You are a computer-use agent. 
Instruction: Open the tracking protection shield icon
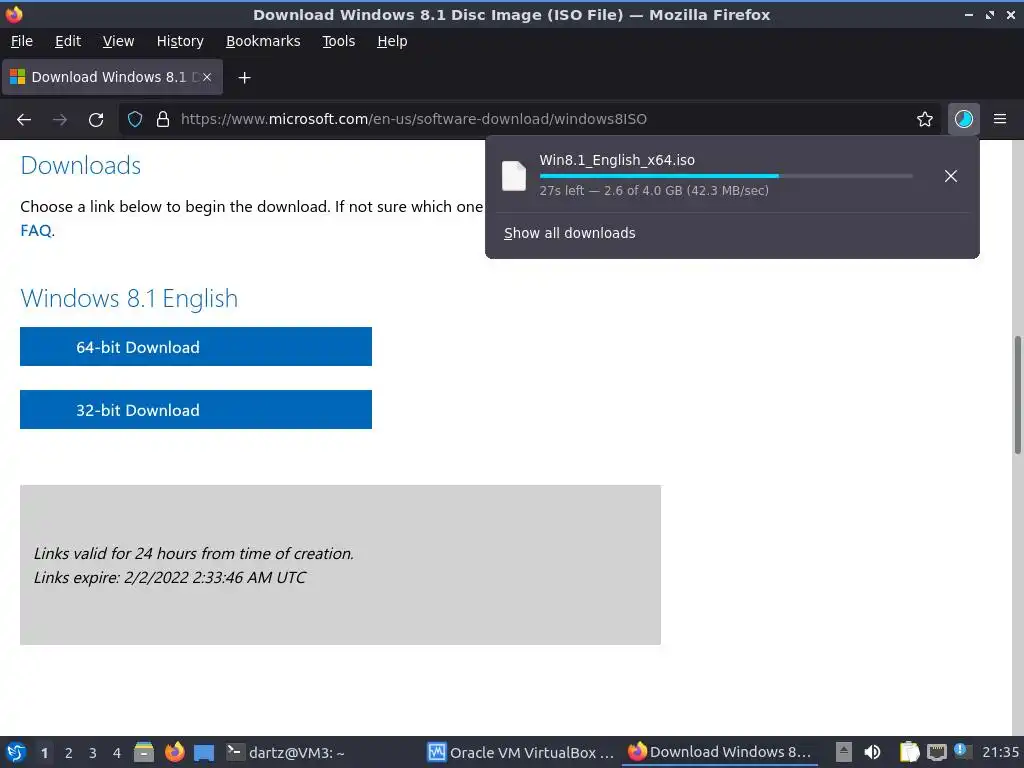pos(135,119)
